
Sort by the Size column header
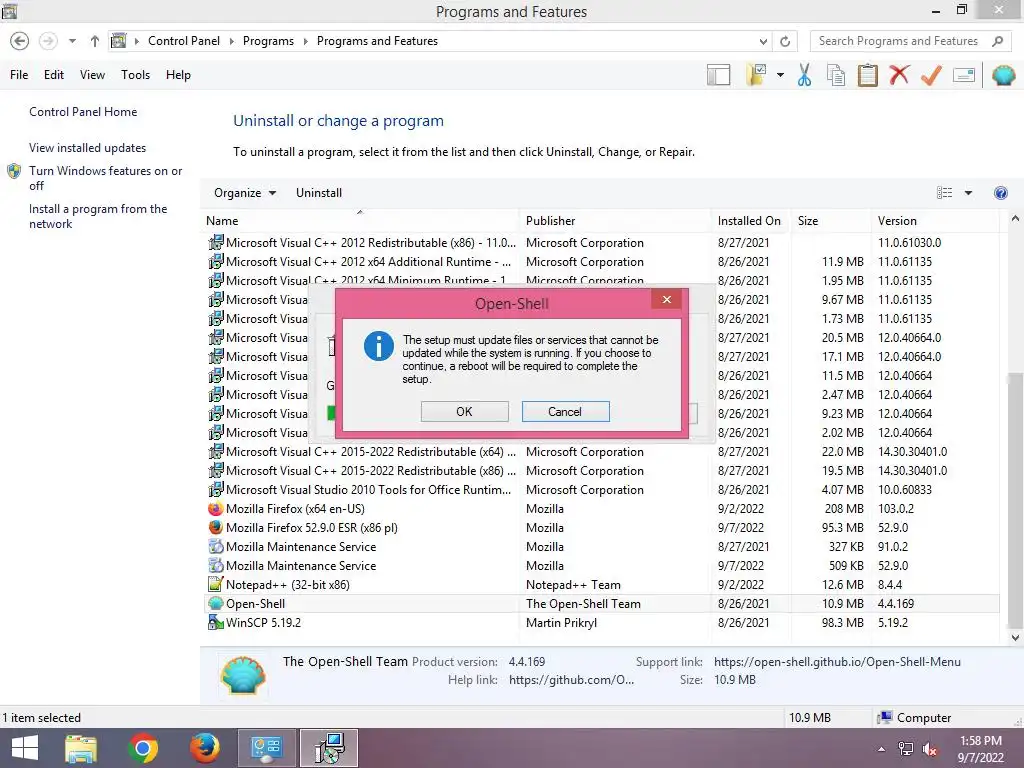coord(830,221)
